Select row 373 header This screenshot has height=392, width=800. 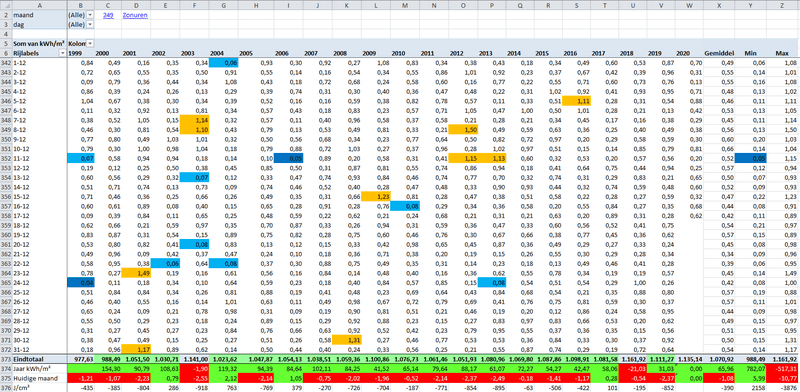point(6,359)
